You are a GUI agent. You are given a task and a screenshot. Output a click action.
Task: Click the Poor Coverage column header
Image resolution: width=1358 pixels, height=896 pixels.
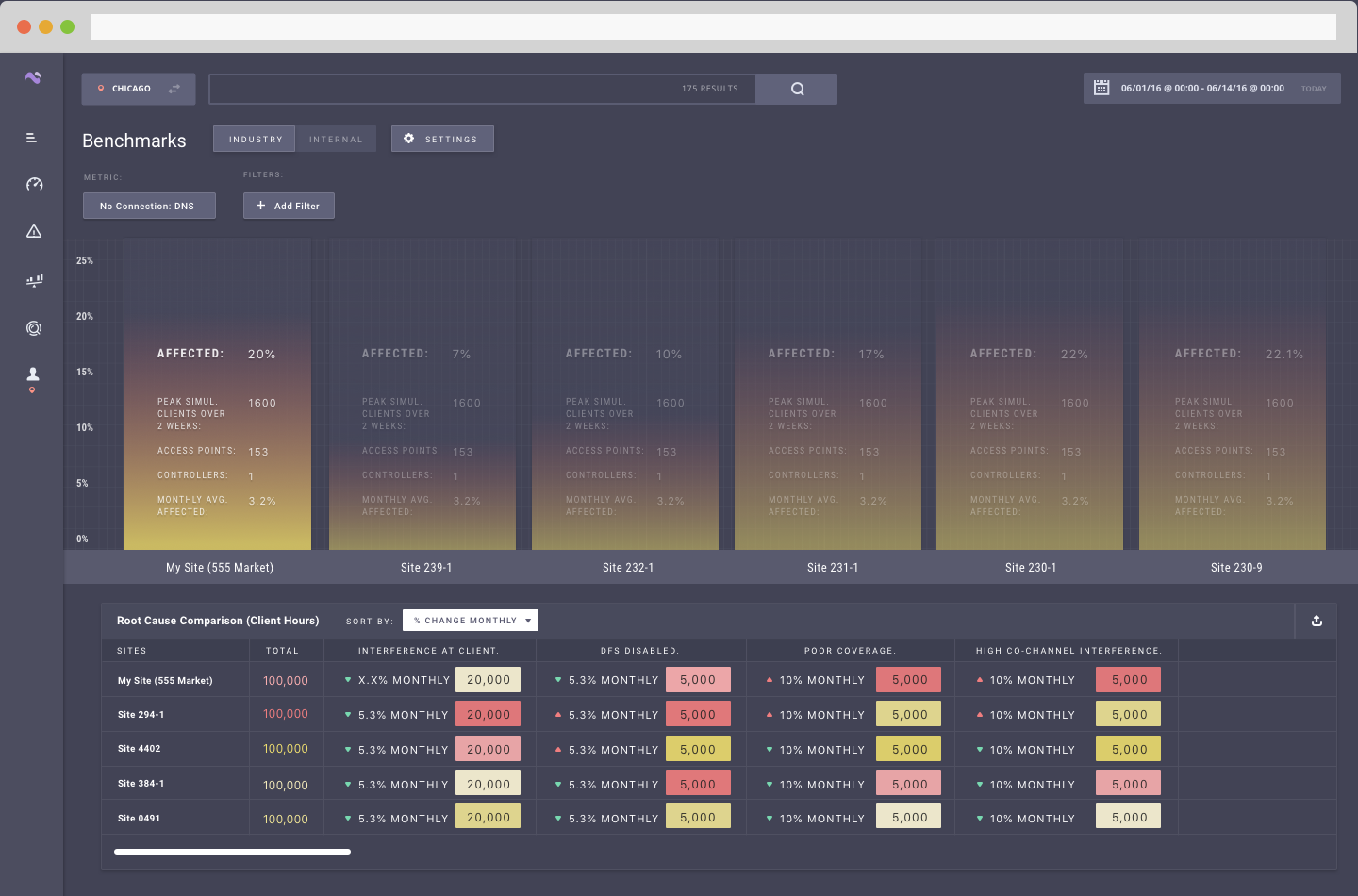click(x=850, y=651)
